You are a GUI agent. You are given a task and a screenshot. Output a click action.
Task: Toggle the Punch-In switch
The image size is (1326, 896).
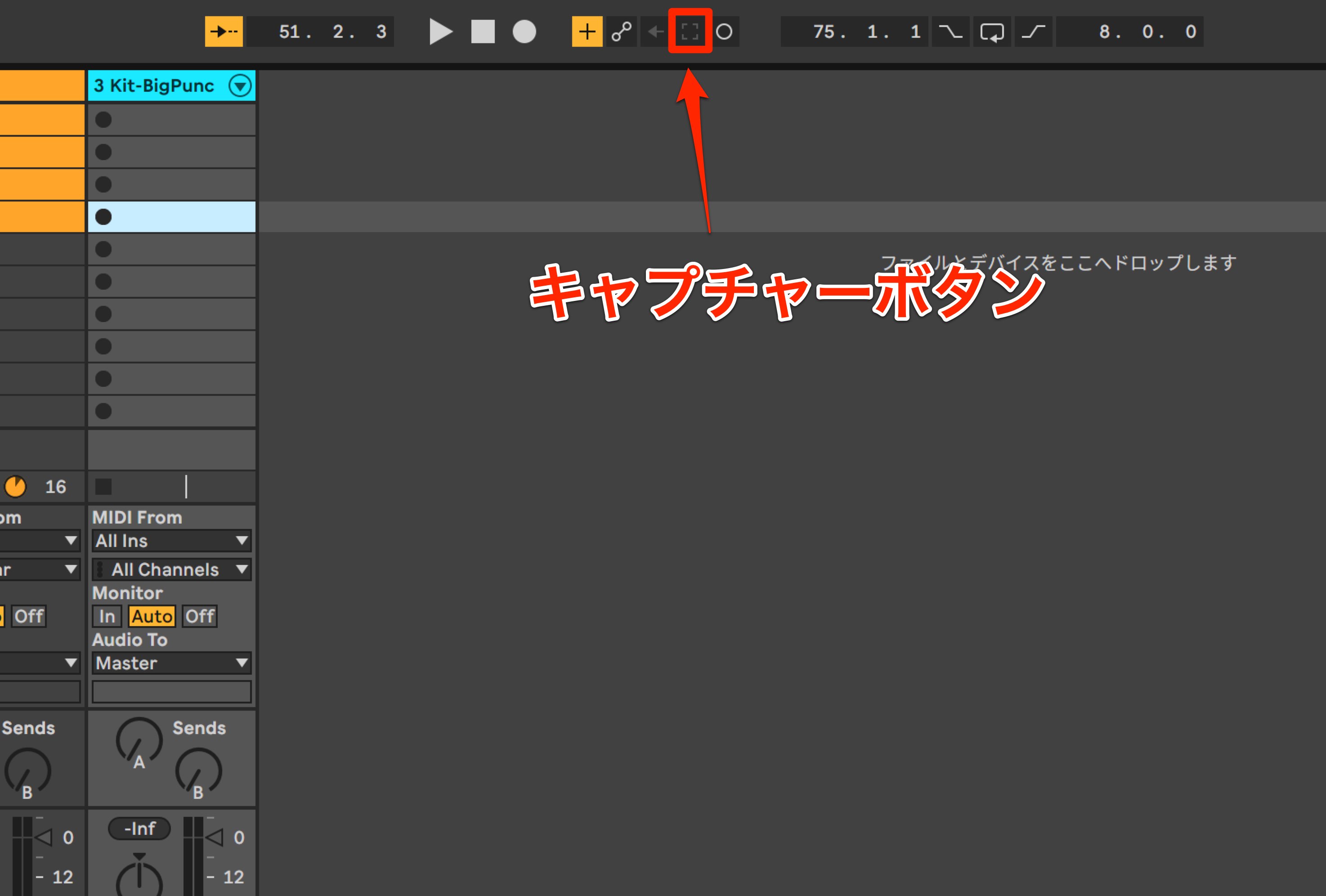click(x=950, y=31)
